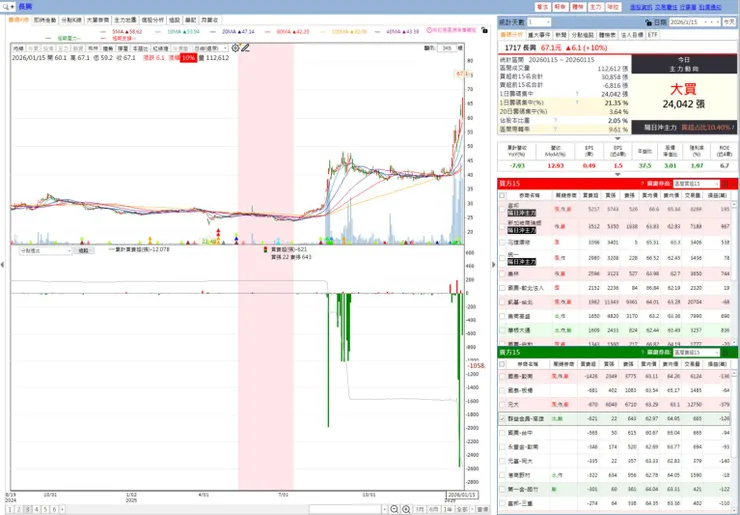Toggle the lock icon beside 日期
The height and width of the screenshot is (515, 740).
click(648, 22)
